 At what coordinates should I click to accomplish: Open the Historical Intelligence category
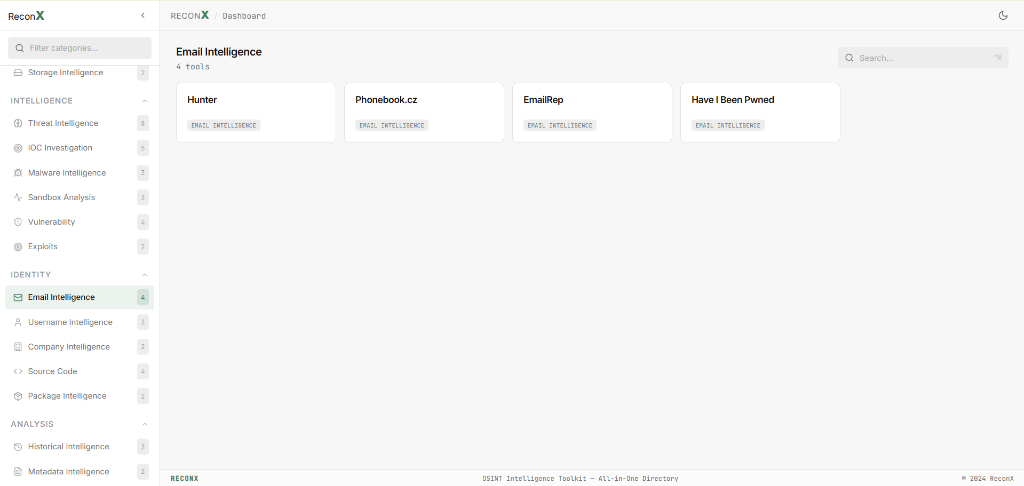click(x=80, y=447)
